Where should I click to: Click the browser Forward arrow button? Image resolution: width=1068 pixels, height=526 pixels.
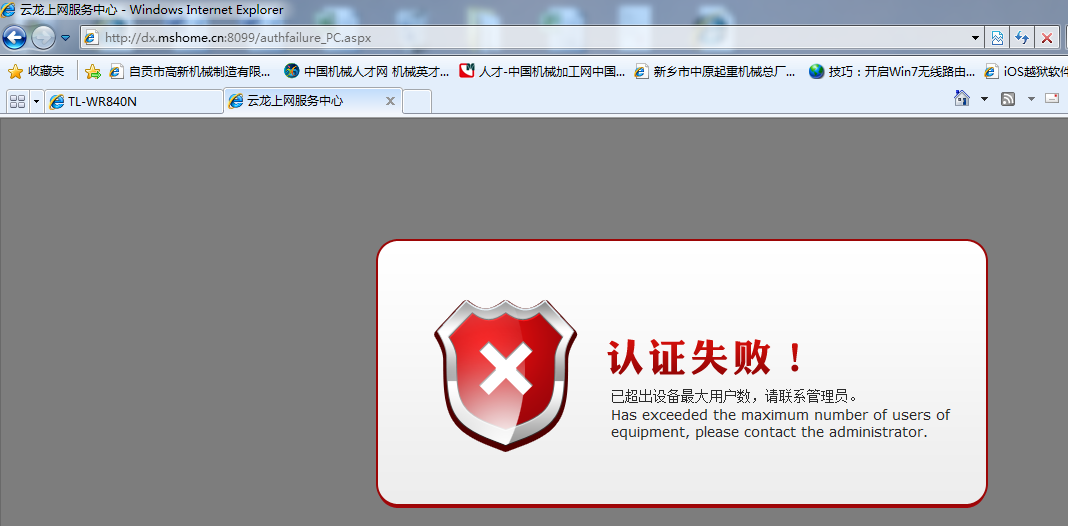click(43, 37)
